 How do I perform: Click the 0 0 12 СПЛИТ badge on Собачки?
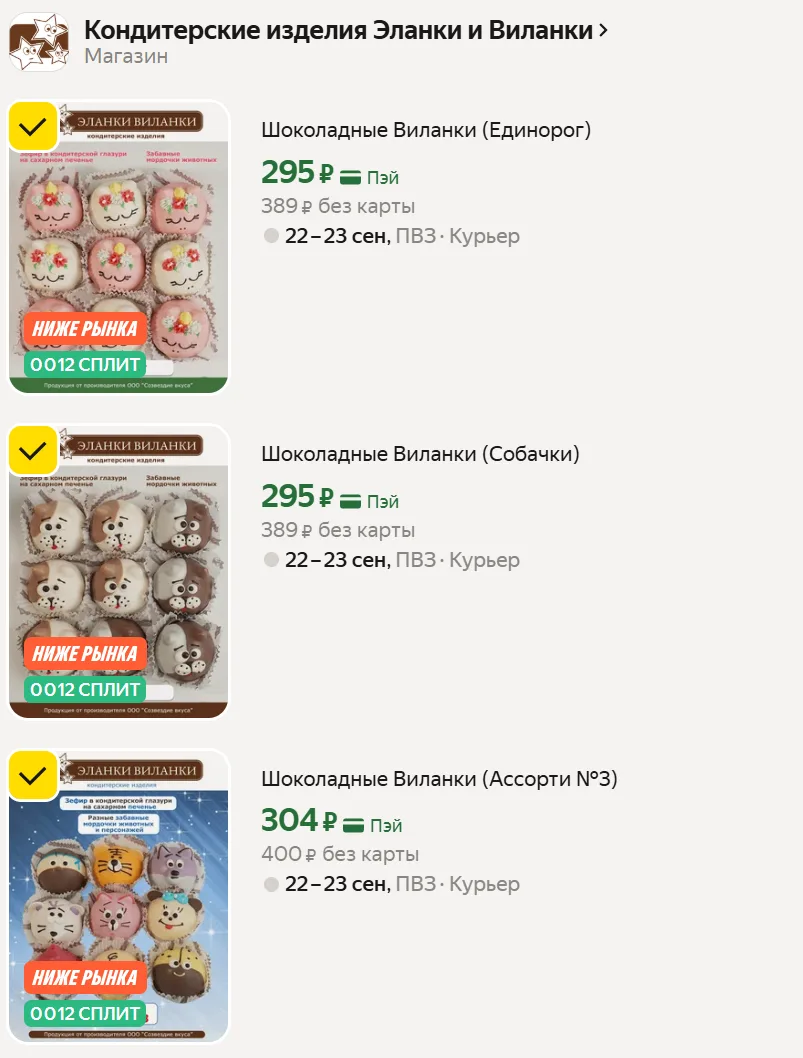click(85, 690)
